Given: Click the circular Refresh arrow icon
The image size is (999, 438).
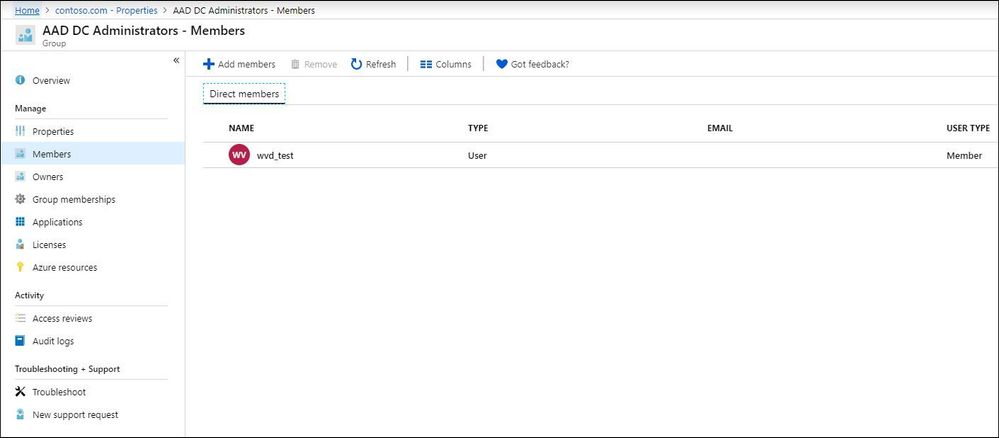Looking at the screenshot, I should pos(356,64).
